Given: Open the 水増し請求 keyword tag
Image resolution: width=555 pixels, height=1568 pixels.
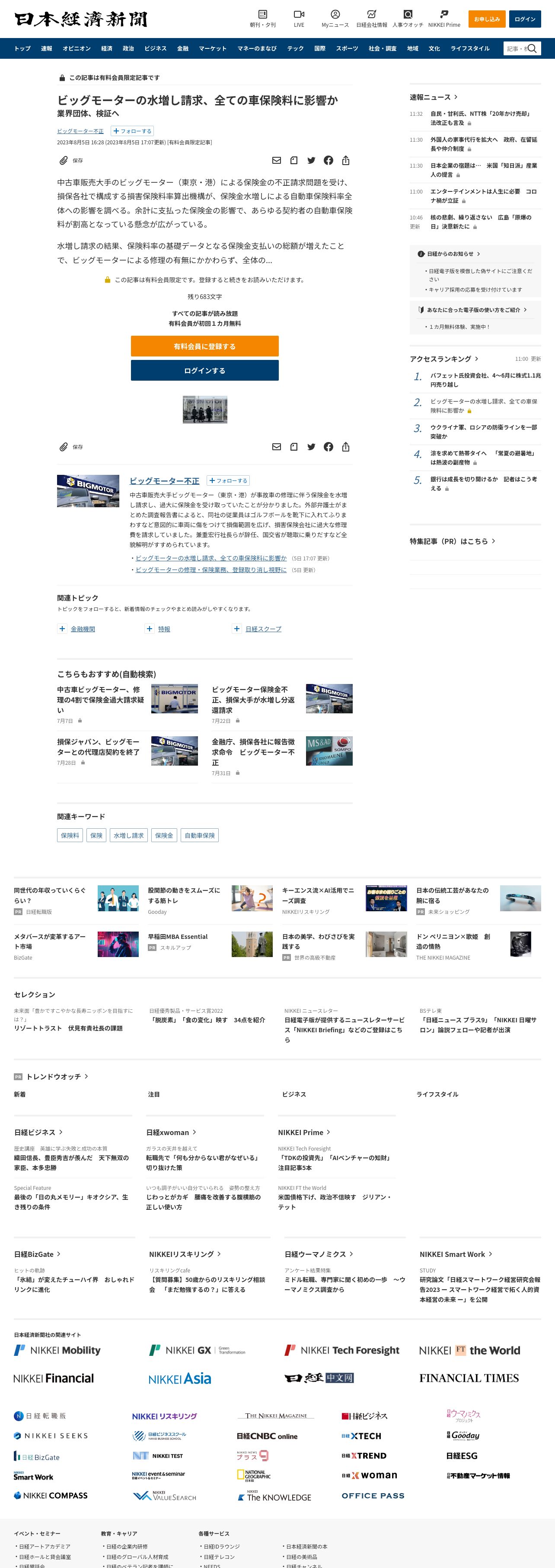Looking at the screenshot, I should [129, 835].
